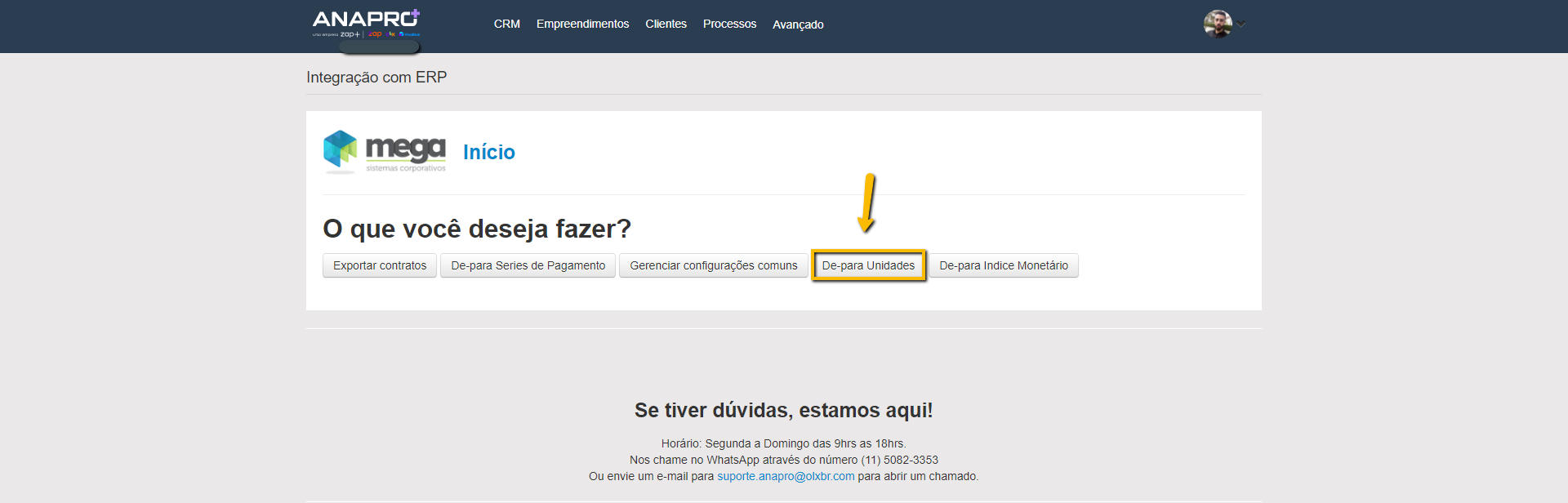
Task: Click the Exportar contratos button
Action: pyautogui.click(x=380, y=265)
